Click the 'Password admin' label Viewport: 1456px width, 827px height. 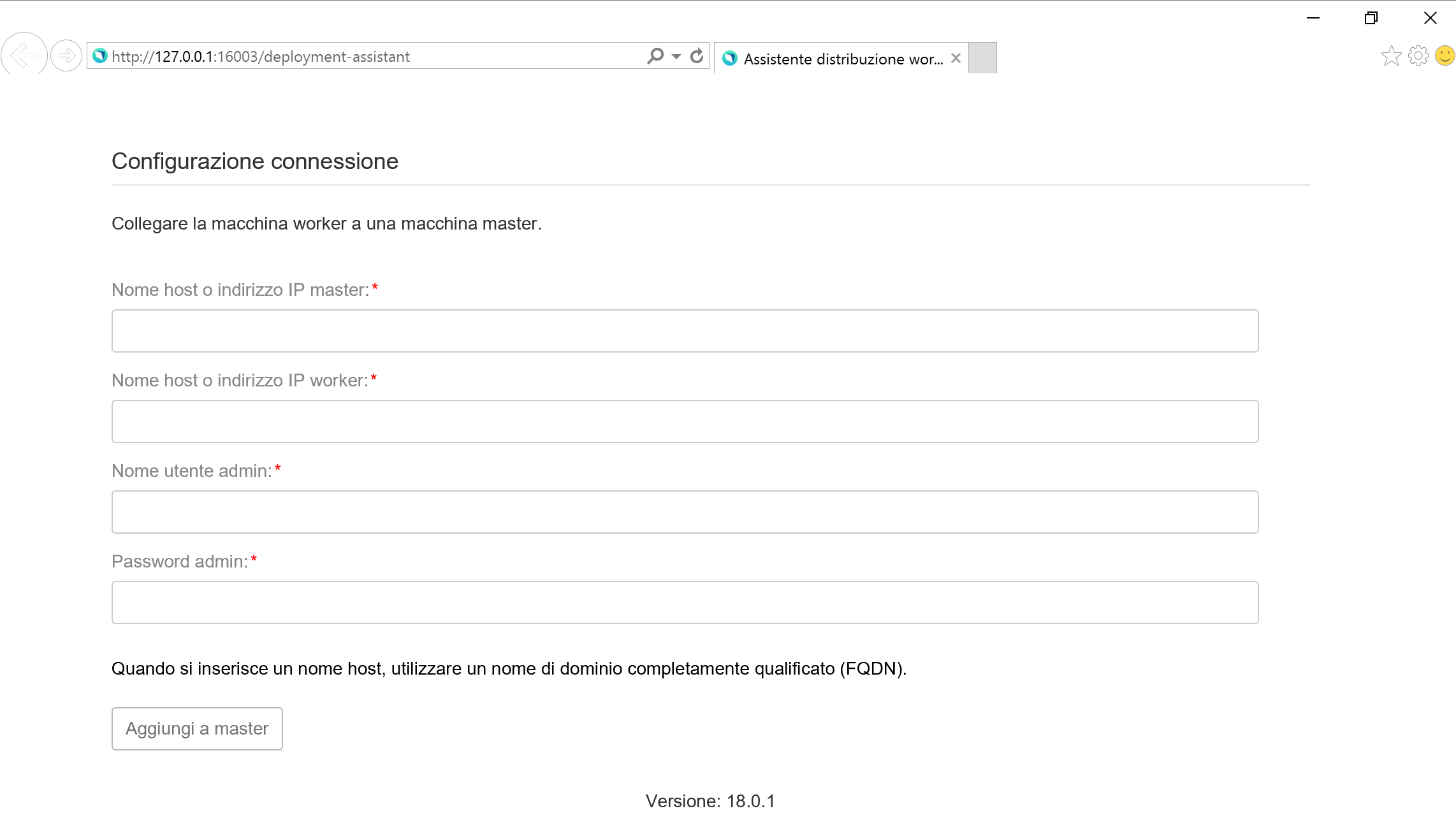tap(180, 562)
